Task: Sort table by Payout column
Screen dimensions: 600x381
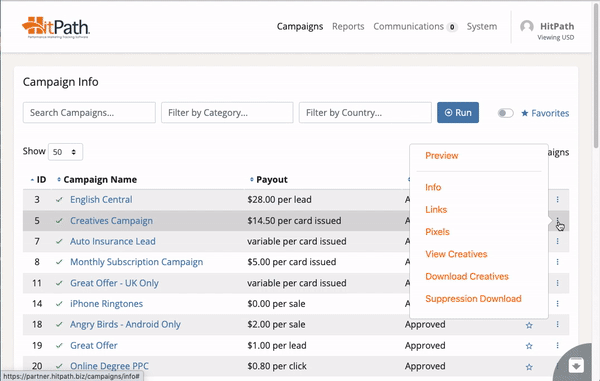Action: pos(269,179)
